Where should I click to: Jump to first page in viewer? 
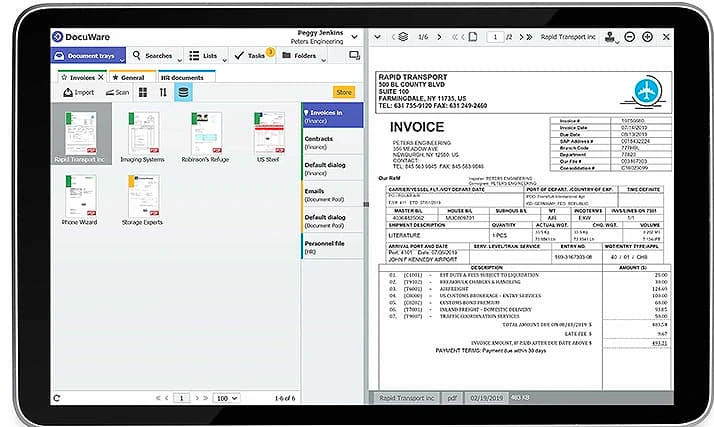point(454,37)
